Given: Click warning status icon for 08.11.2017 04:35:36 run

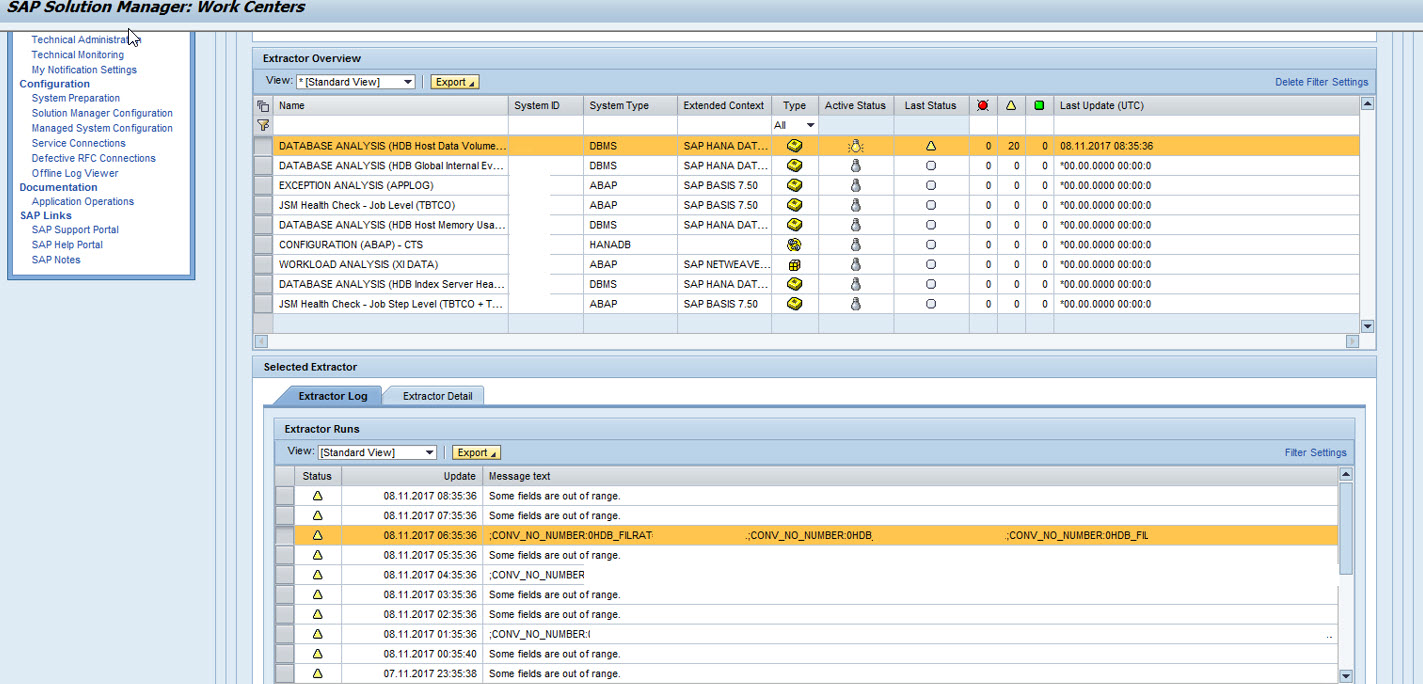Looking at the screenshot, I should [x=317, y=575].
